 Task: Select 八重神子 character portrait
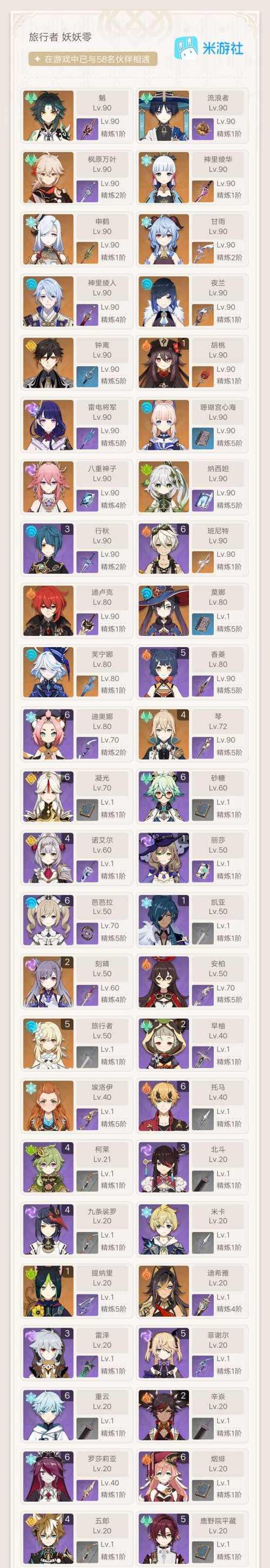(x=48, y=487)
